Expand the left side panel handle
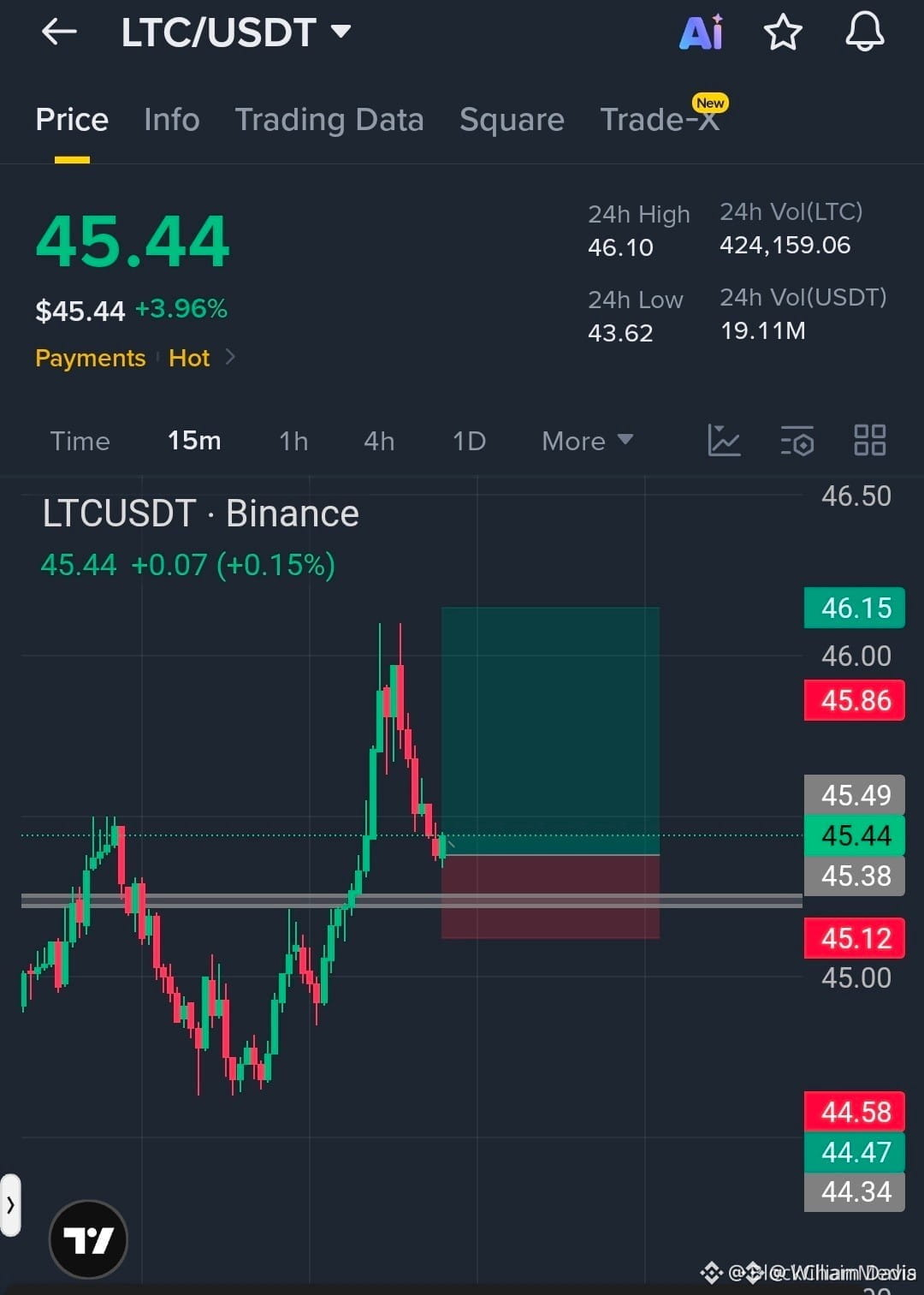The image size is (924, 1295). pyautogui.click(x=10, y=1205)
